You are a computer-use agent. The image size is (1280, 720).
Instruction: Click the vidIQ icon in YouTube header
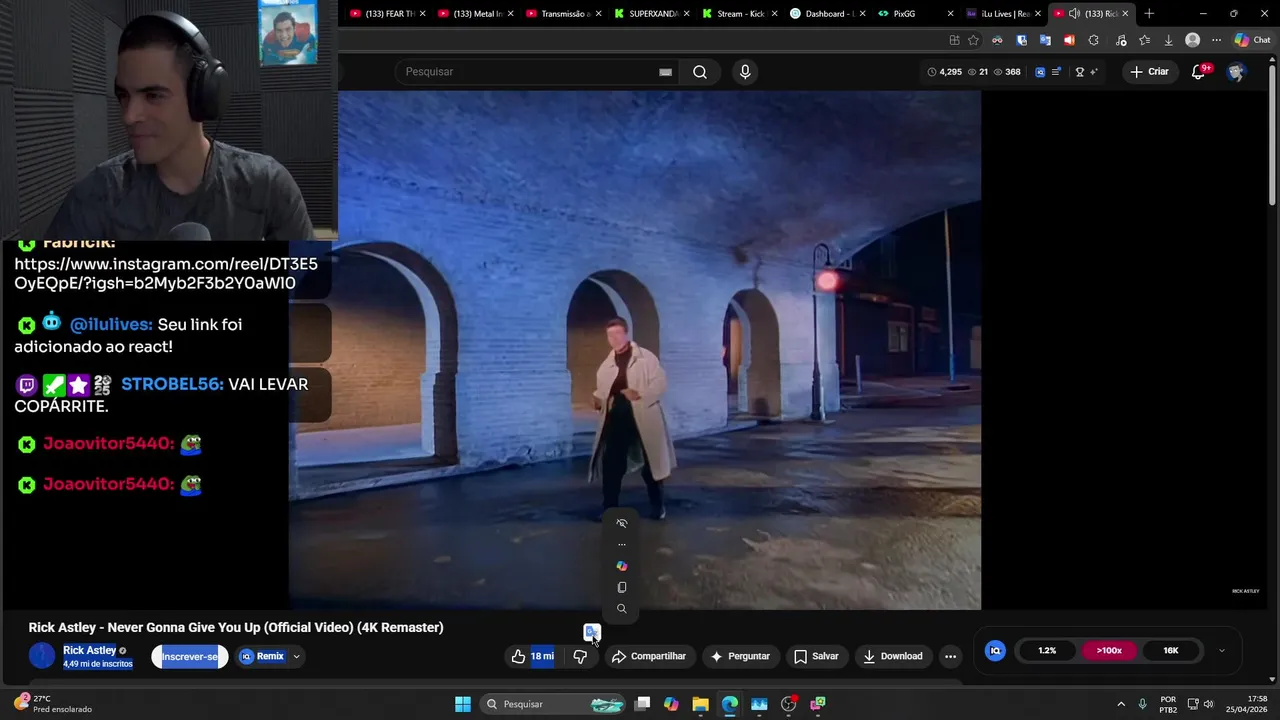click(x=1040, y=72)
